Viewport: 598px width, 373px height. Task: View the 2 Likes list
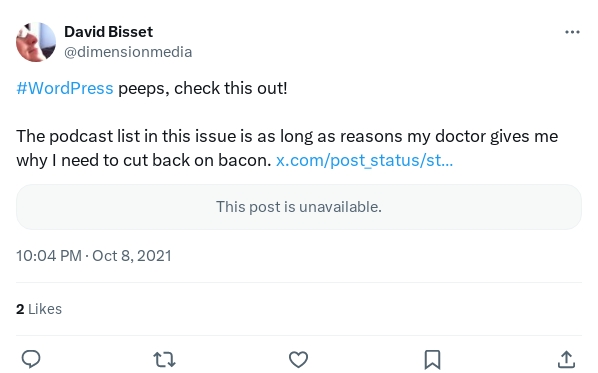39,309
